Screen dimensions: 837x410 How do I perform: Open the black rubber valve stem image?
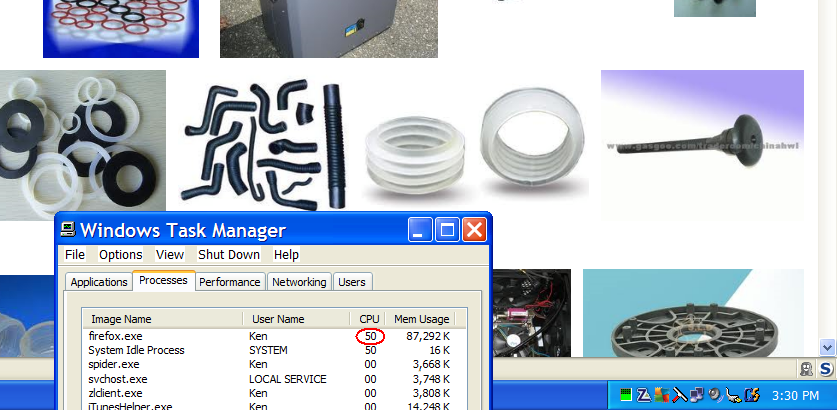coord(702,145)
